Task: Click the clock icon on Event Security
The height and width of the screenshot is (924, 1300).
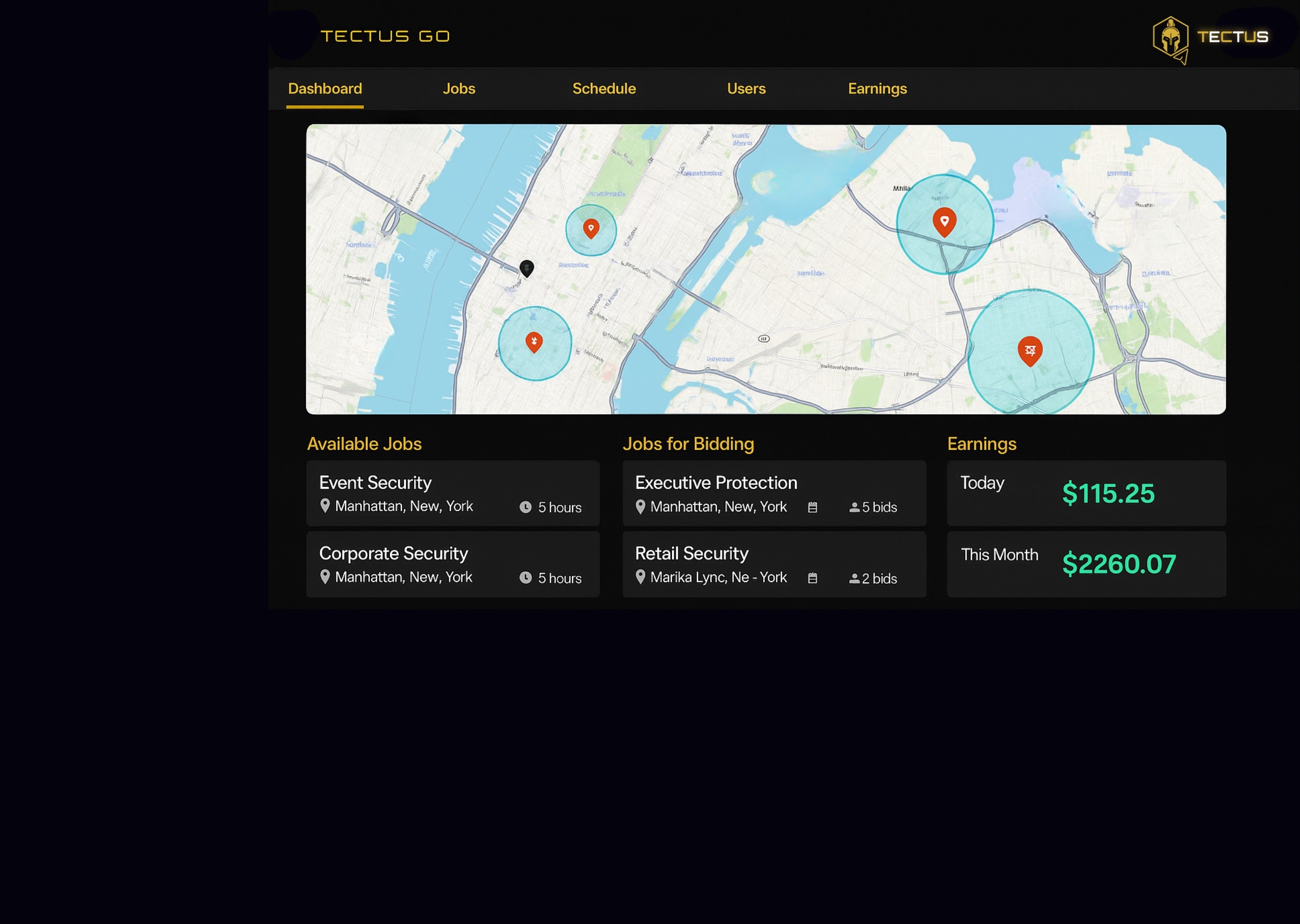Action: 526,507
